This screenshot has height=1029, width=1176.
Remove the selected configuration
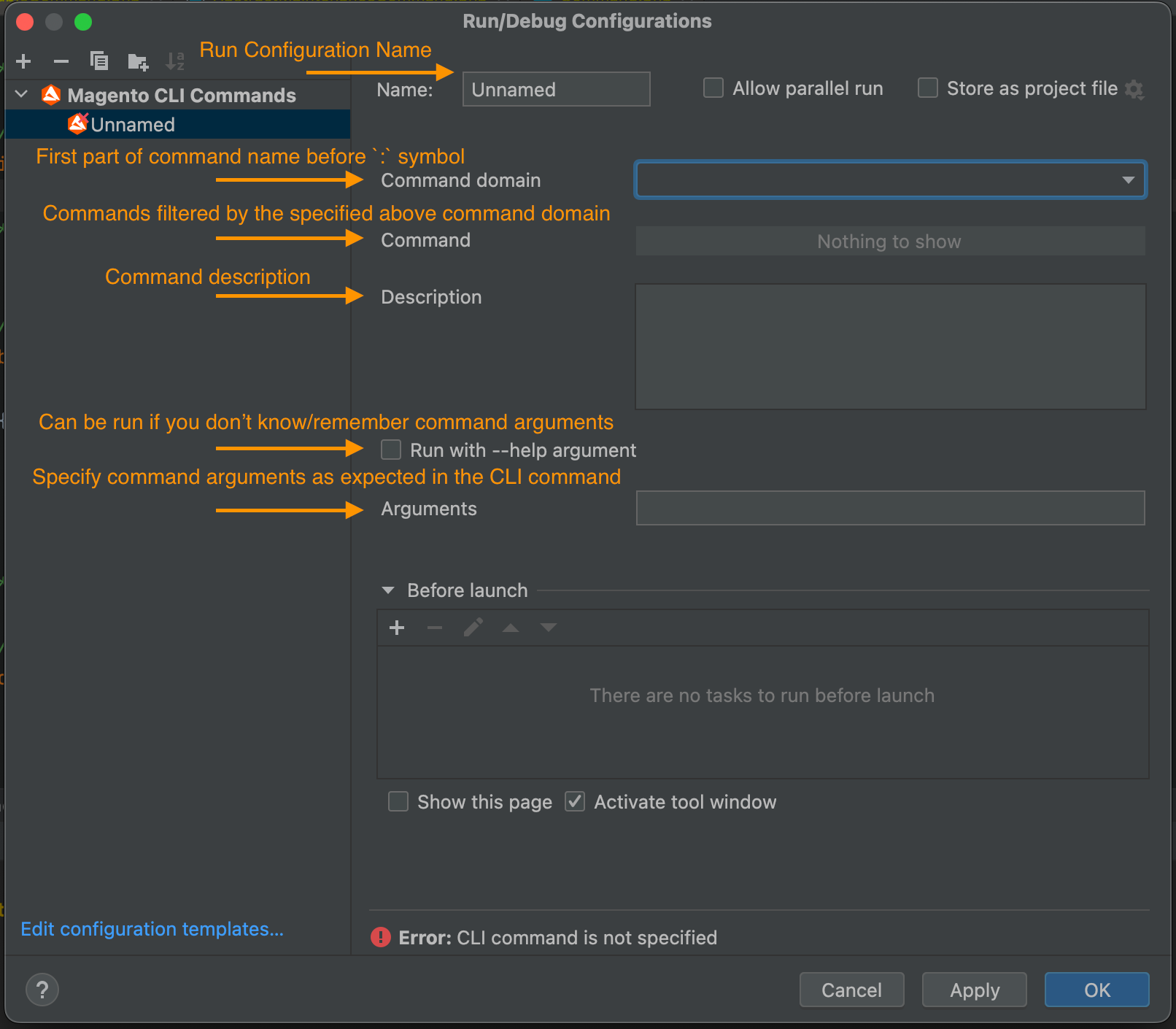pyautogui.click(x=61, y=61)
